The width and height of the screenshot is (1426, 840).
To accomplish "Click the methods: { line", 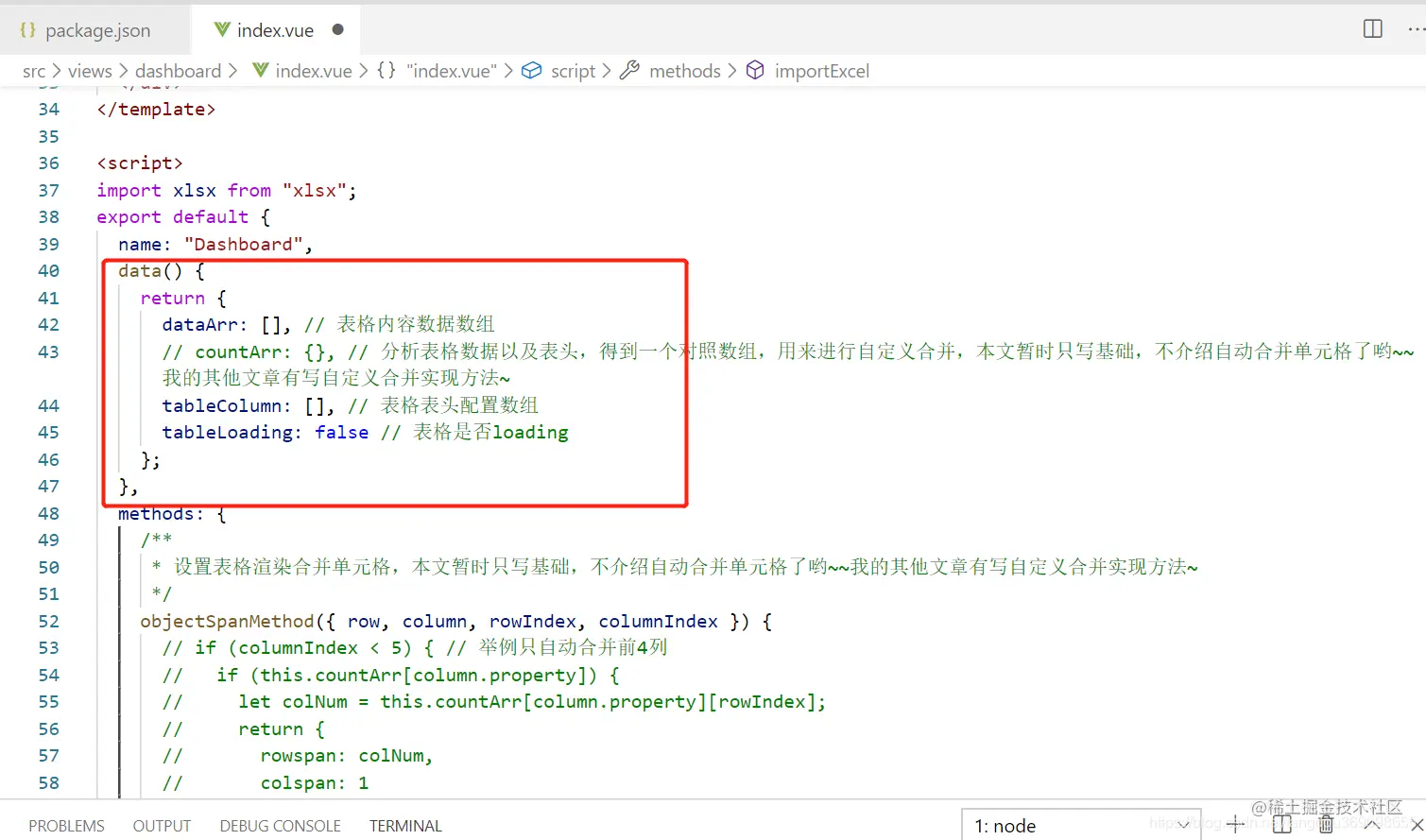I will tap(172, 514).
